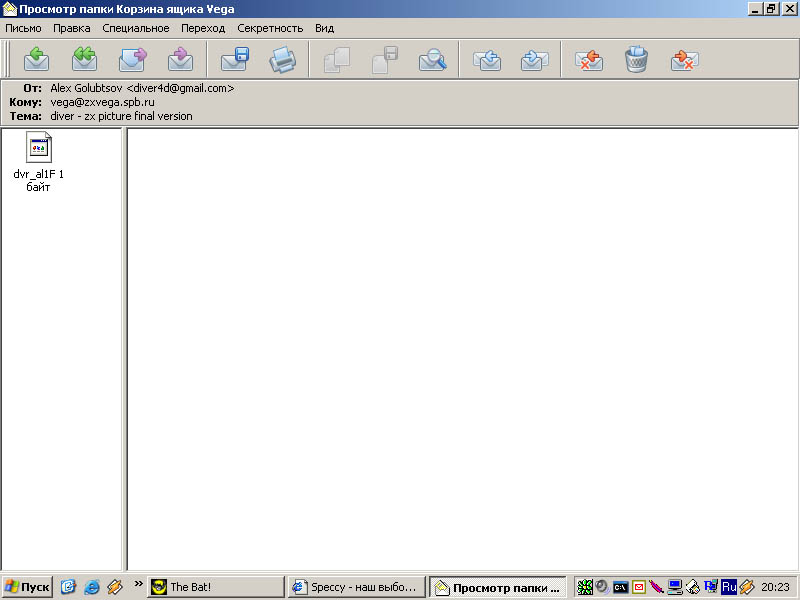Open the Ru language indicator in tray
The image size is (800, 600).
[728, 588]
